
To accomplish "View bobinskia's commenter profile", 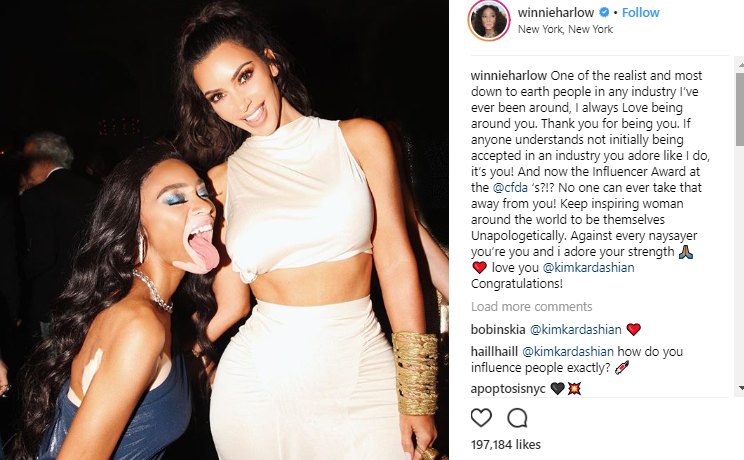I will pyautogui.click(x=498, y=329).
